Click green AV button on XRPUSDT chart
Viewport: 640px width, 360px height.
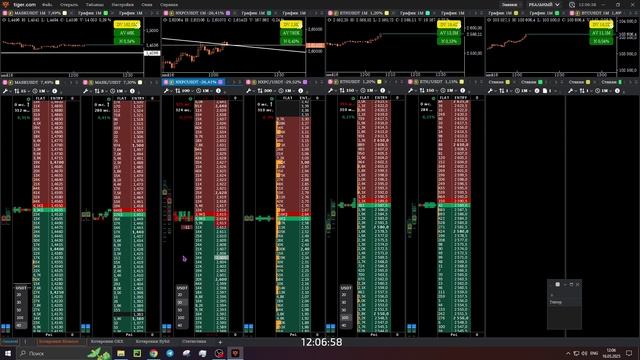tap(291, 33)
